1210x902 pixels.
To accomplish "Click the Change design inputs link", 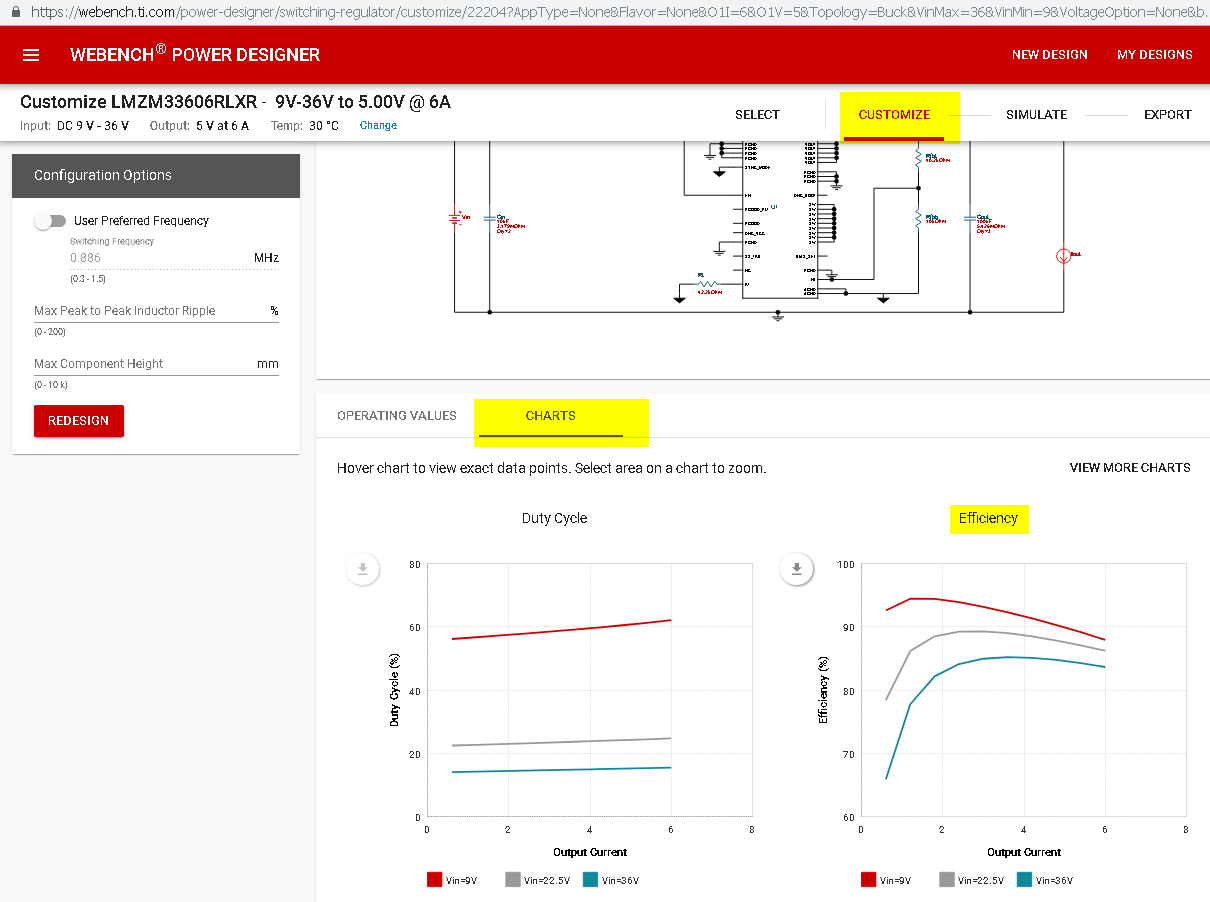I will pyautogui.click(x=378, y=126).
